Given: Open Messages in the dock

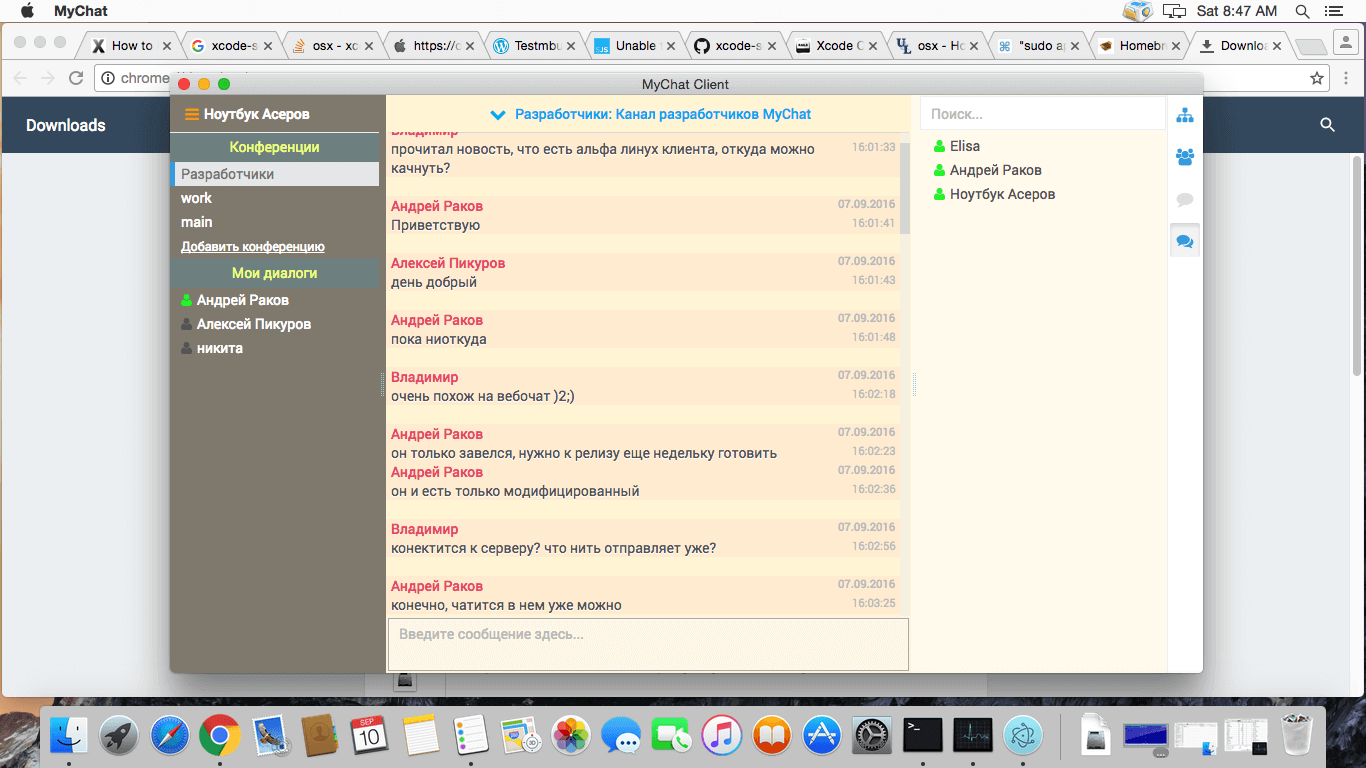Looking at the screenshot, I should (621, 736).
